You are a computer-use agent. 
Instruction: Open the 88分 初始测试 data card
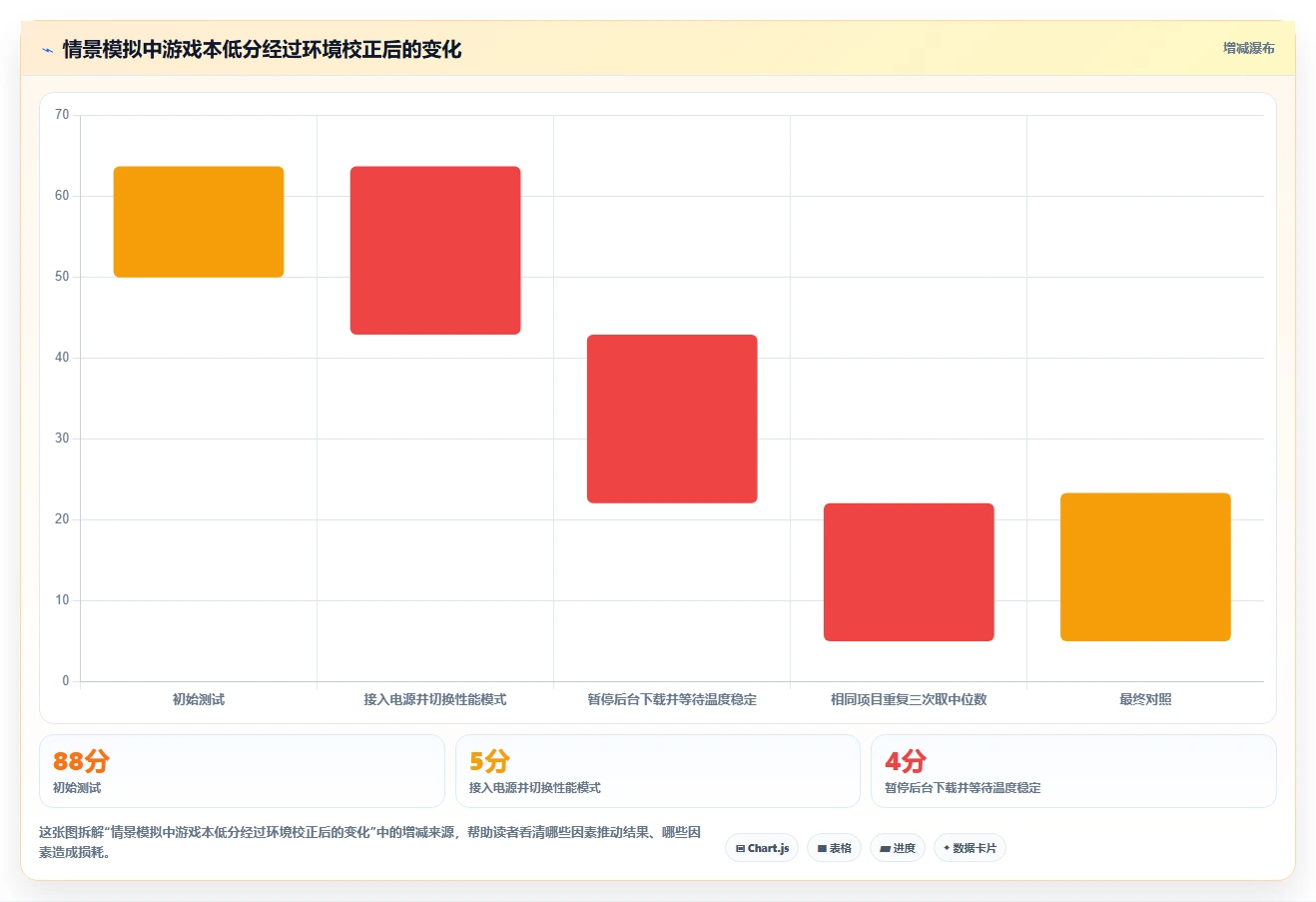tap(242, 771)
